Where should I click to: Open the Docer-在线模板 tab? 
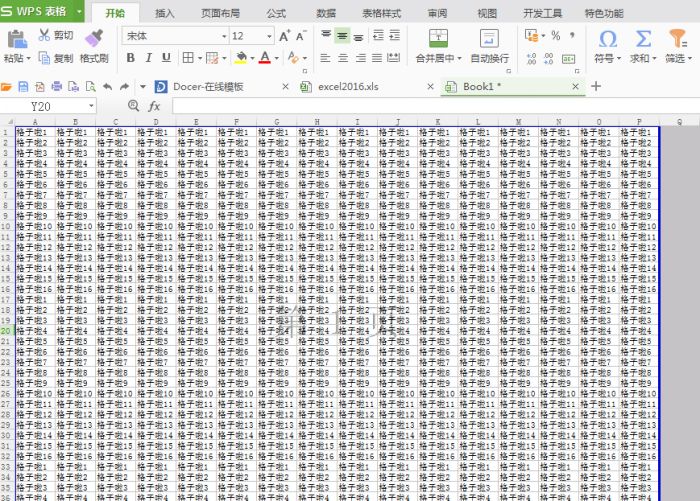[x=208, y=87]
